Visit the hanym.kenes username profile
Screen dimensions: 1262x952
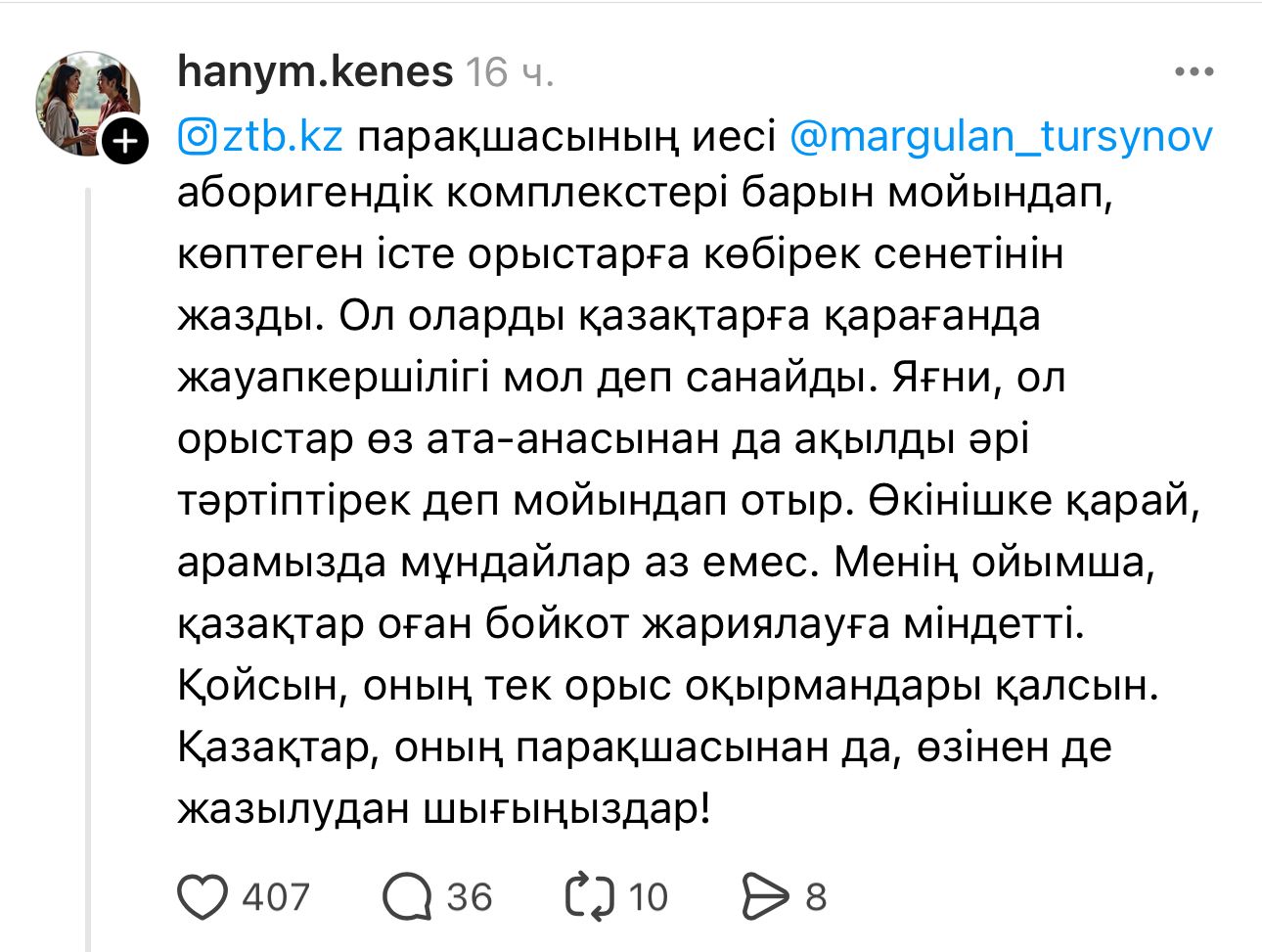tap(315, 71)
